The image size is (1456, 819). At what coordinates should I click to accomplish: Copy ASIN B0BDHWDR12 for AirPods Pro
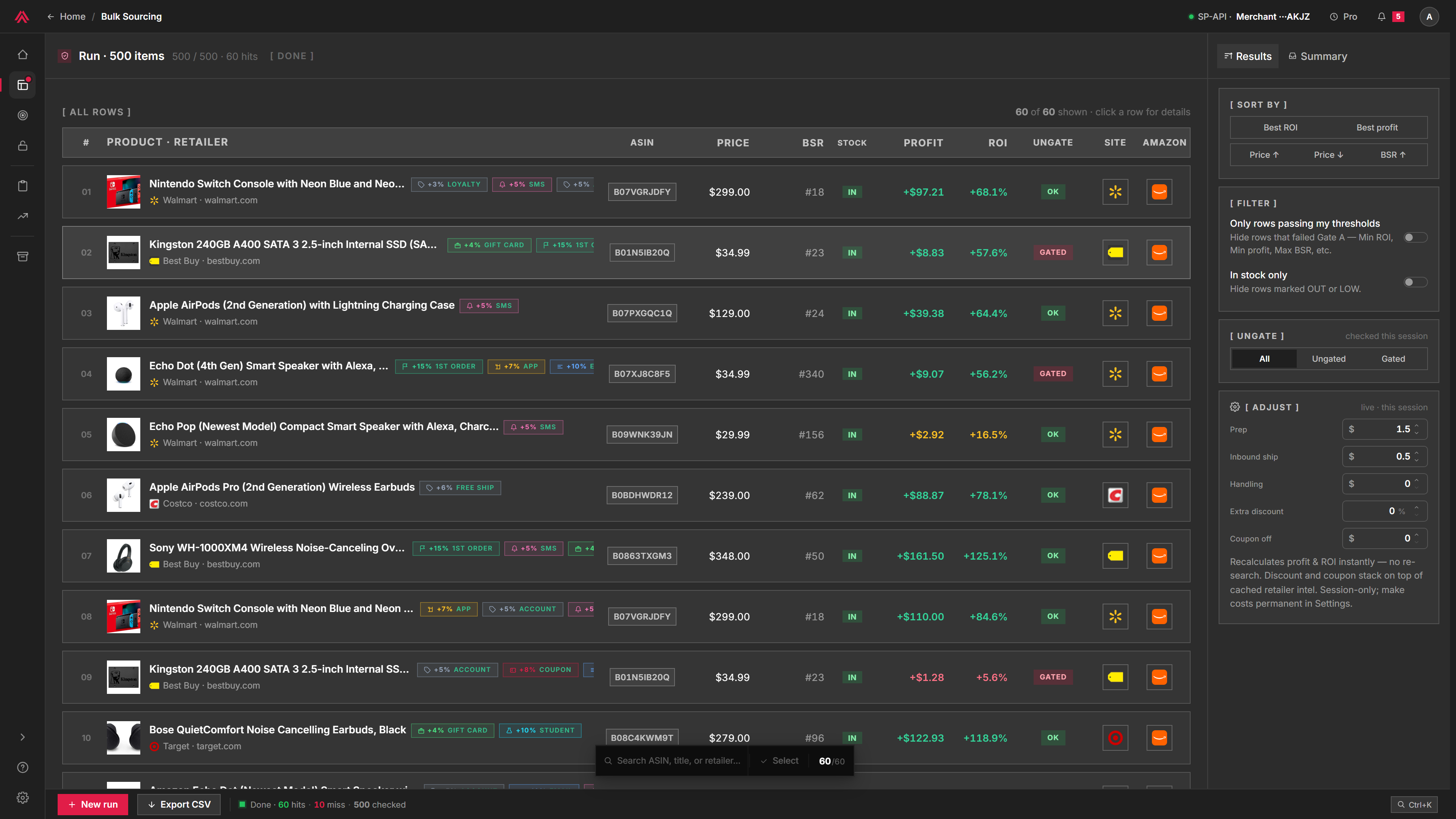(642, 495)
